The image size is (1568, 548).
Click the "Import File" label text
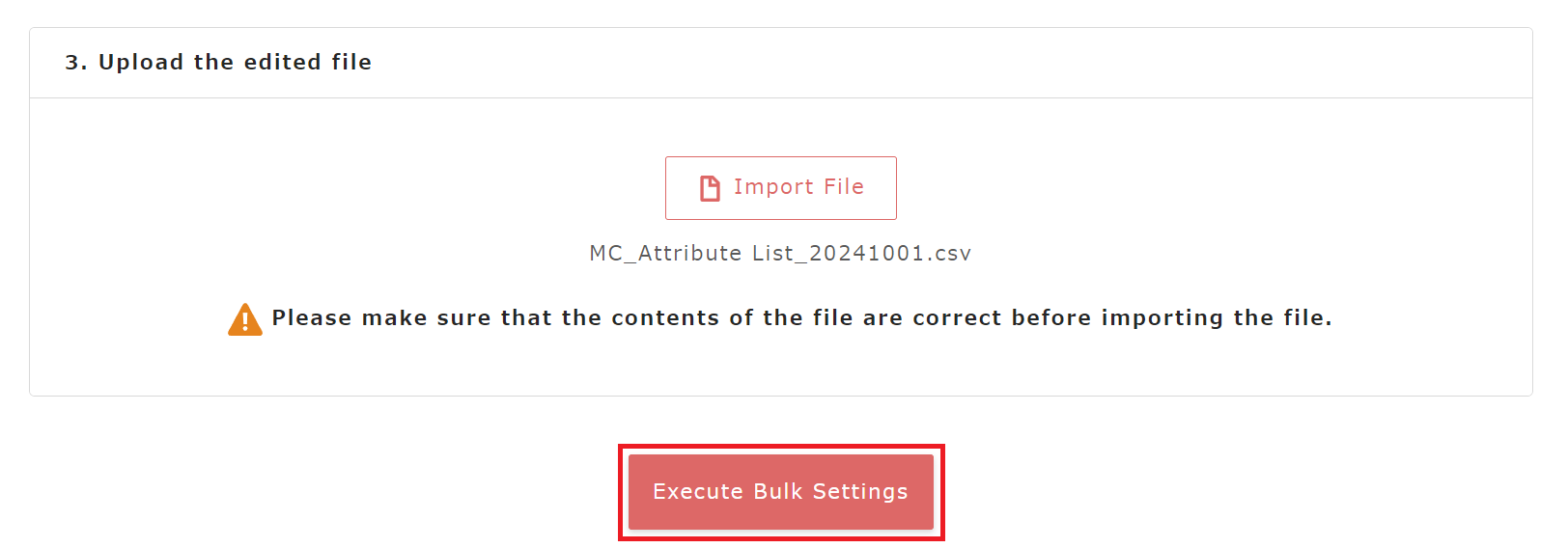(798, 187)
